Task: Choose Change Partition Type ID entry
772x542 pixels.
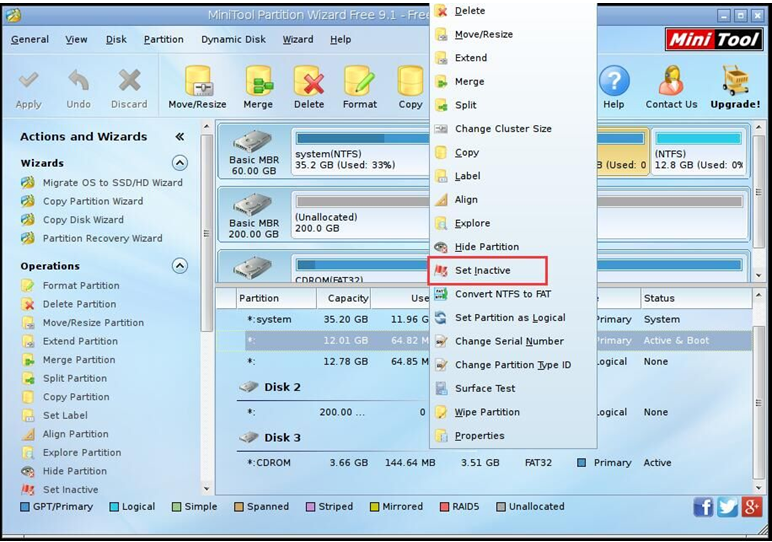Action: coord(513,365)
